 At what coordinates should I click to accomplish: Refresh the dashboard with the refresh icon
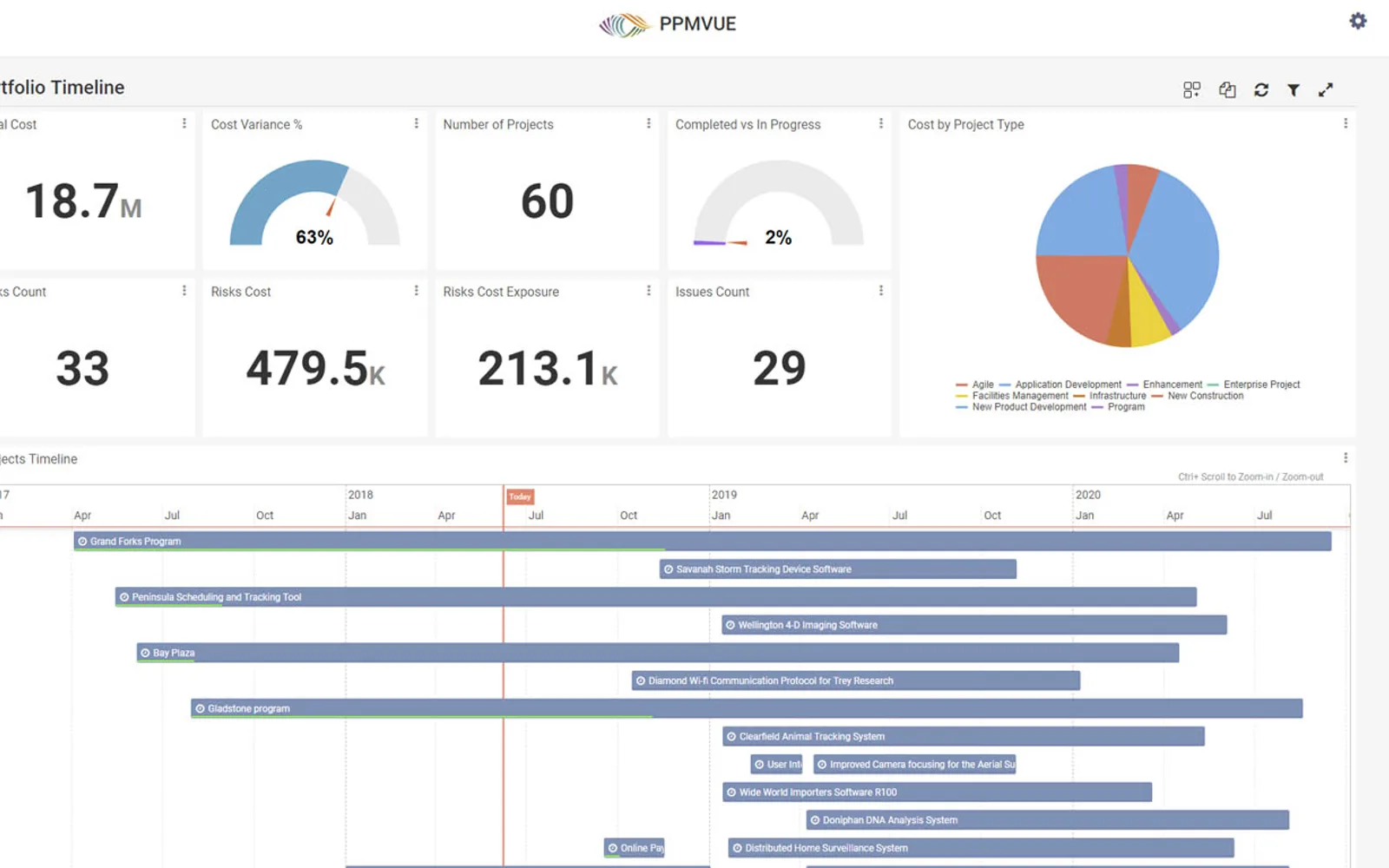pyautogui.click(x=1261, y=89)
